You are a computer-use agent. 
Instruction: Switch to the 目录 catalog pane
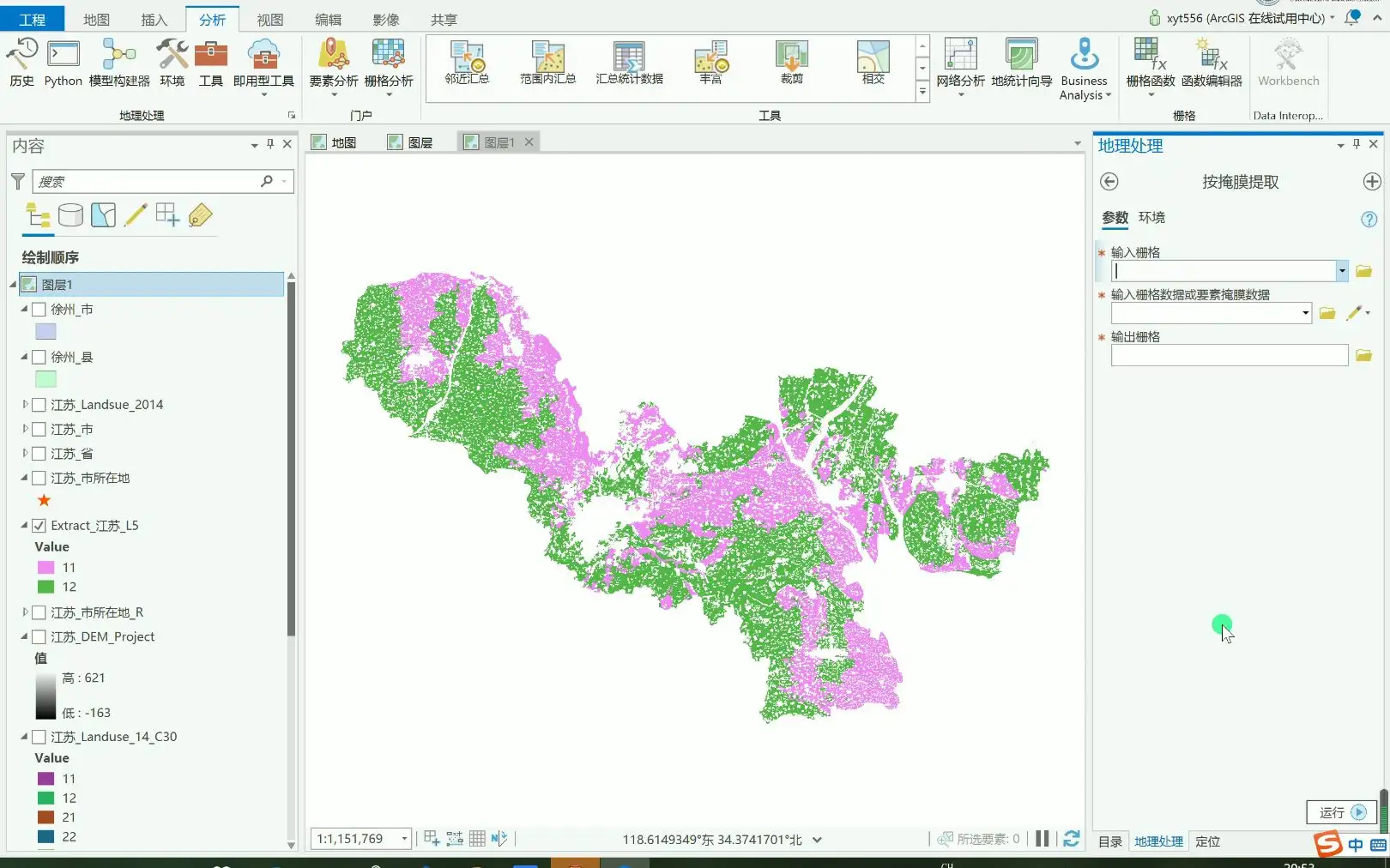pos(1110,841)
